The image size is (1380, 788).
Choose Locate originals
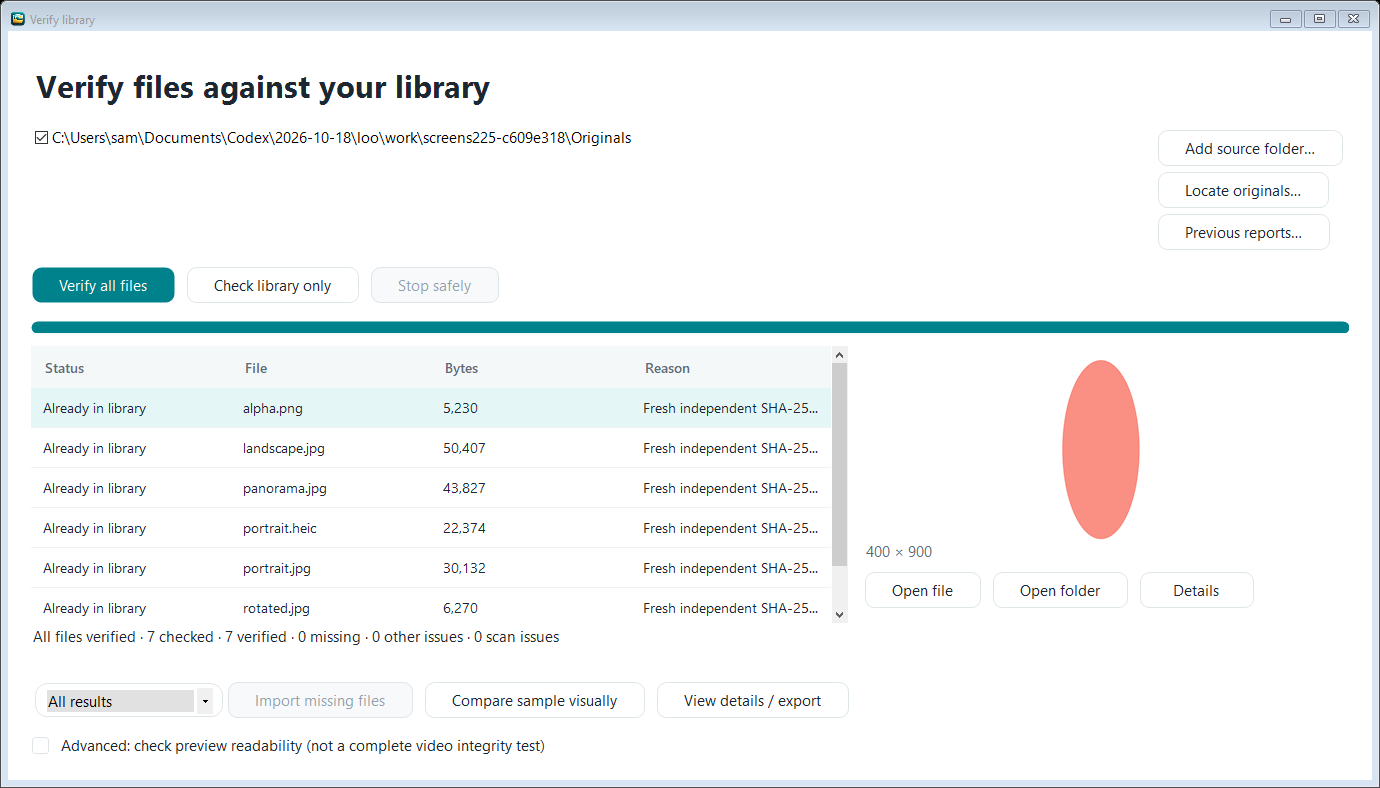click(1243, 190)
